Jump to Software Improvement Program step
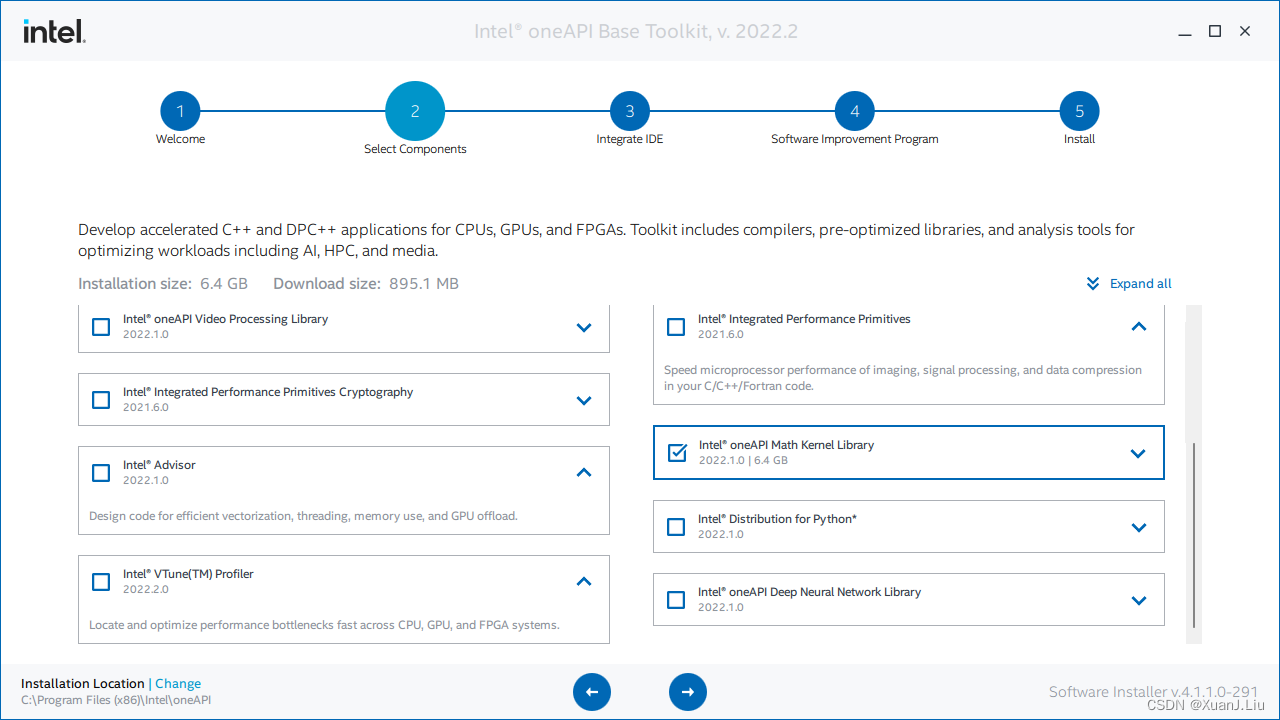The height and width of the screenshot is (720, 1280). (854, 110)
